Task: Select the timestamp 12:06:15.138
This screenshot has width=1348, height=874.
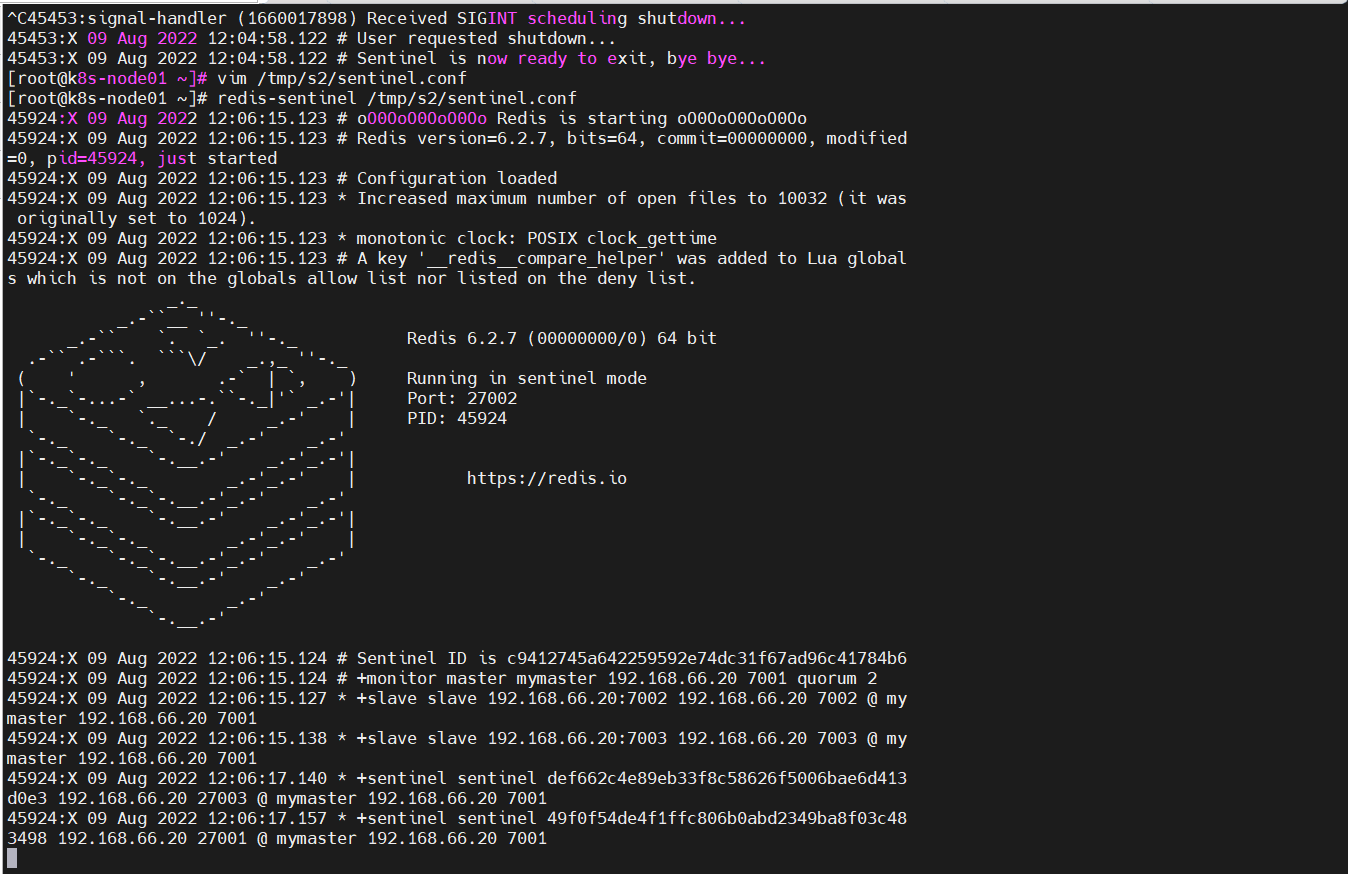Action: click(x=267, y=738)
